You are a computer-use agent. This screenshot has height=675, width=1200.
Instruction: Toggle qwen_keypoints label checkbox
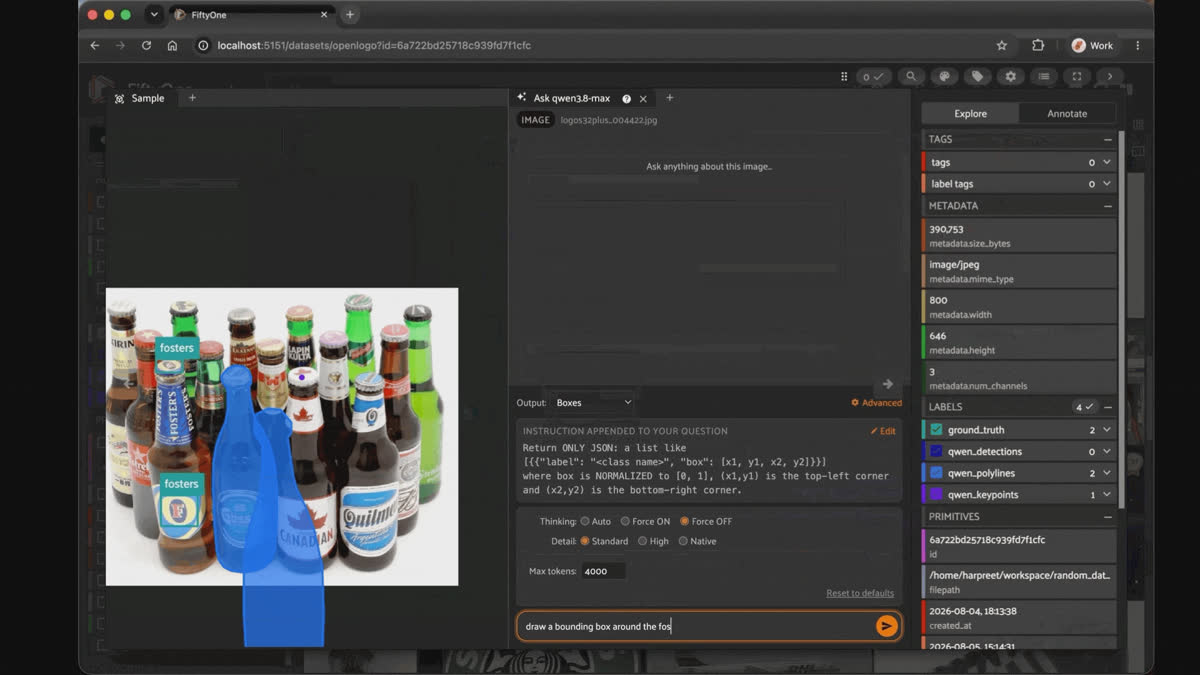coord(936,494)
